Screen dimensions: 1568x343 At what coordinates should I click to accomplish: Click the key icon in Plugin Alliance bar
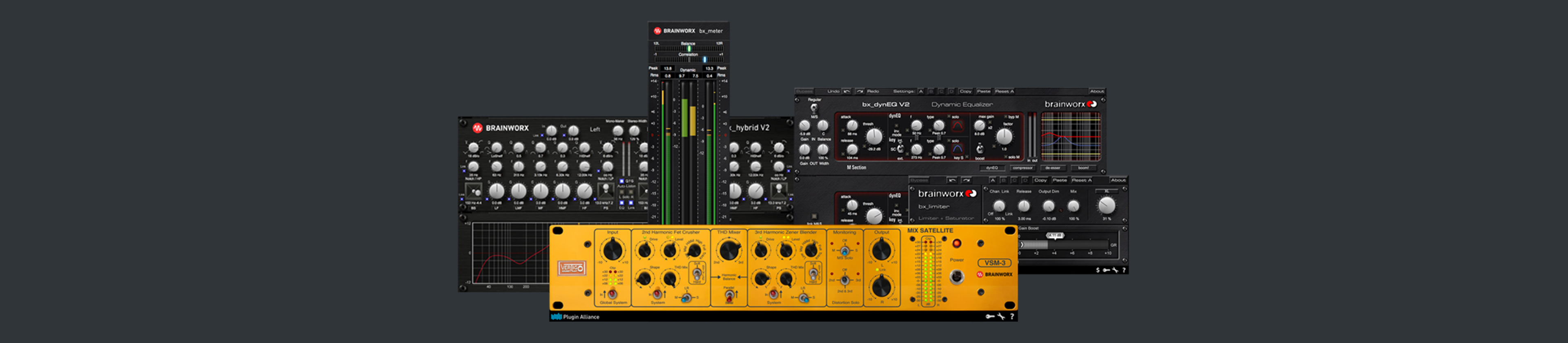pyautogui.click(x=990, y=316)
